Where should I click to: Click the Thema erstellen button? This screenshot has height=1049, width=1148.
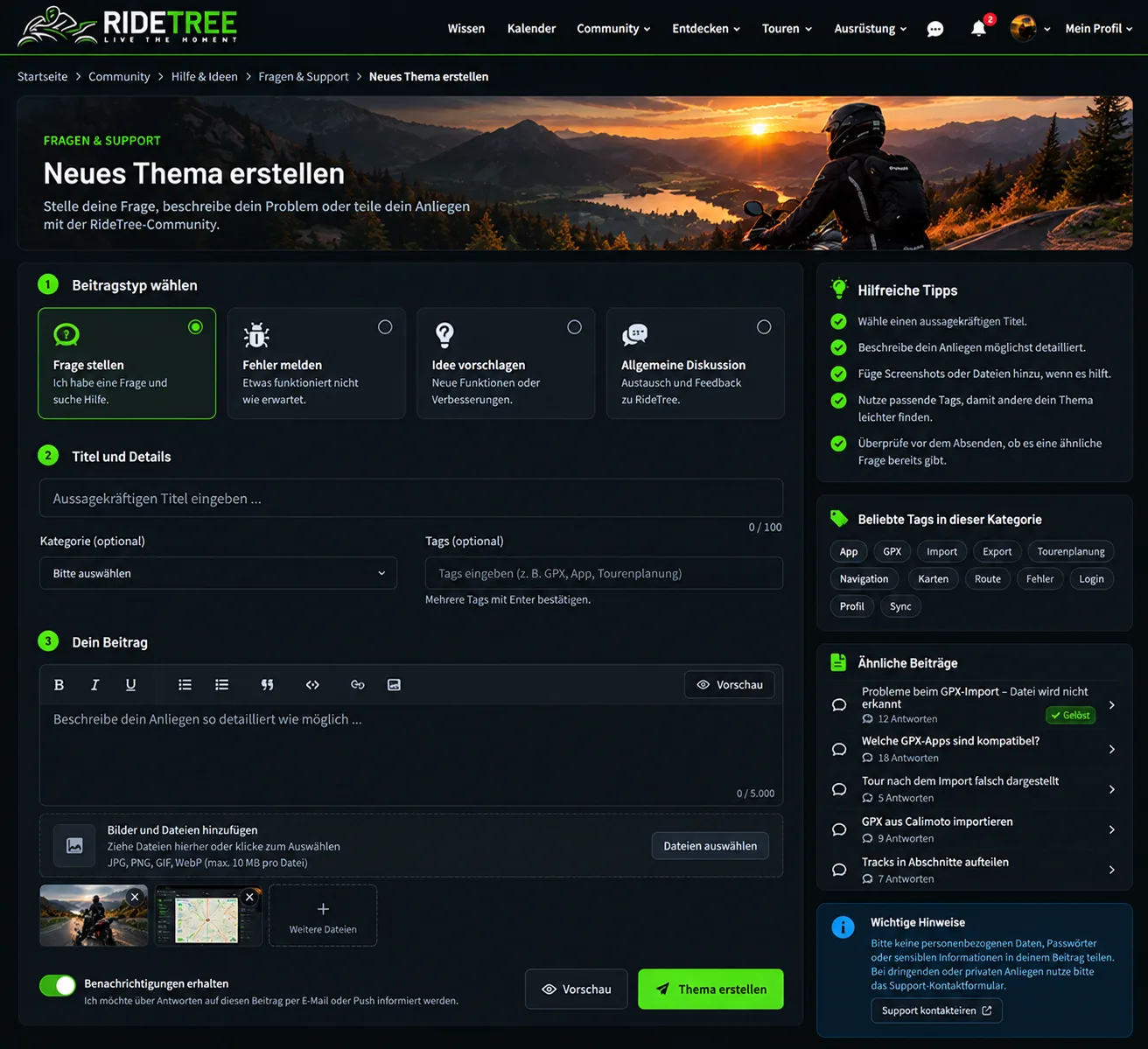coord(710,990)
